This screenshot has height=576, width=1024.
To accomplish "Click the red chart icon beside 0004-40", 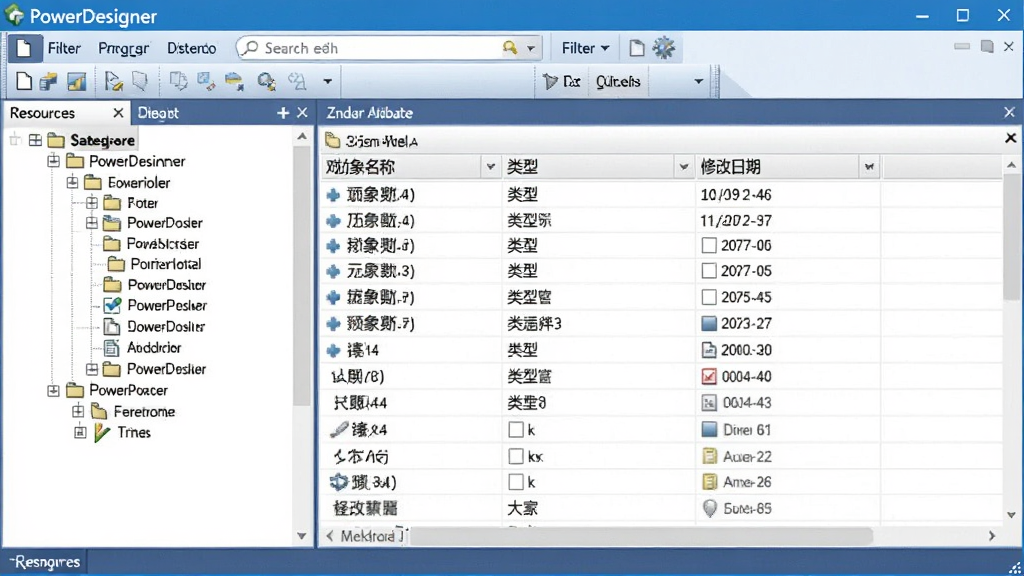I will (709, 376).
